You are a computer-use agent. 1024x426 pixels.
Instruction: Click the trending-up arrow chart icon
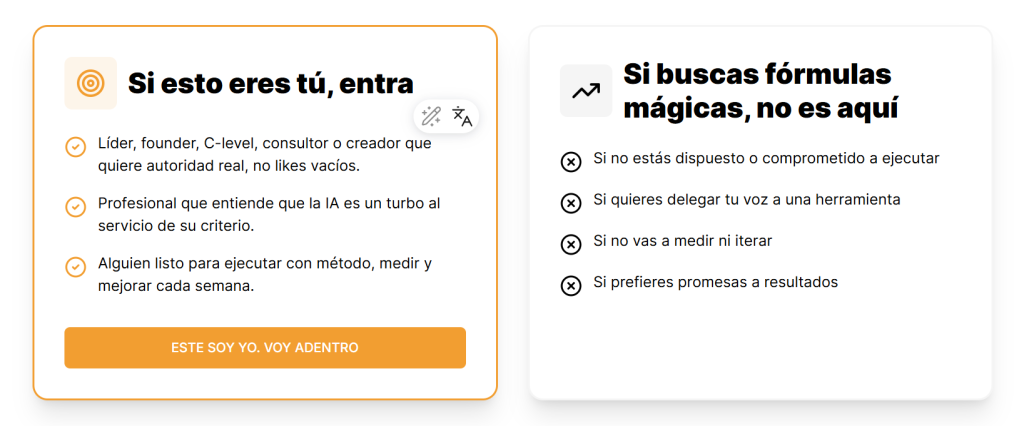[x=585, y=91]
